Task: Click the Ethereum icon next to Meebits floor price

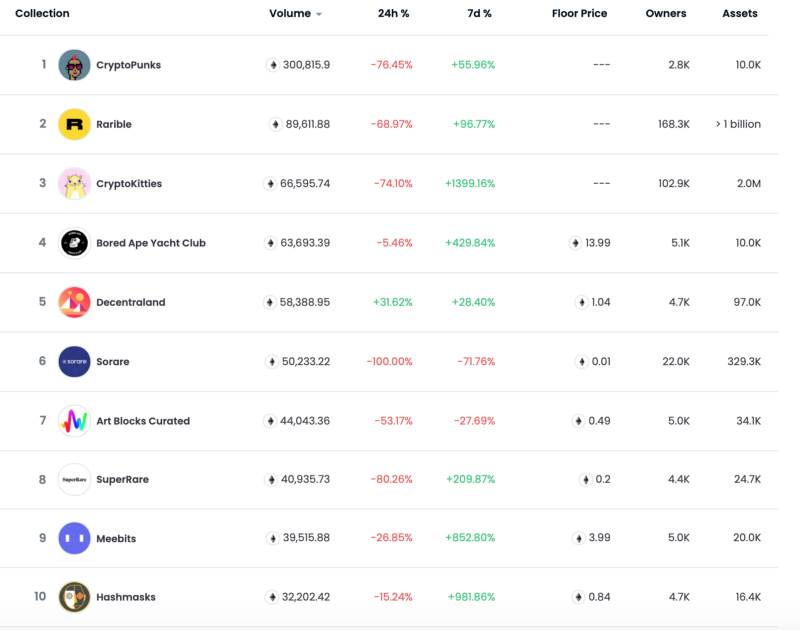Action: tap(578, 538)
